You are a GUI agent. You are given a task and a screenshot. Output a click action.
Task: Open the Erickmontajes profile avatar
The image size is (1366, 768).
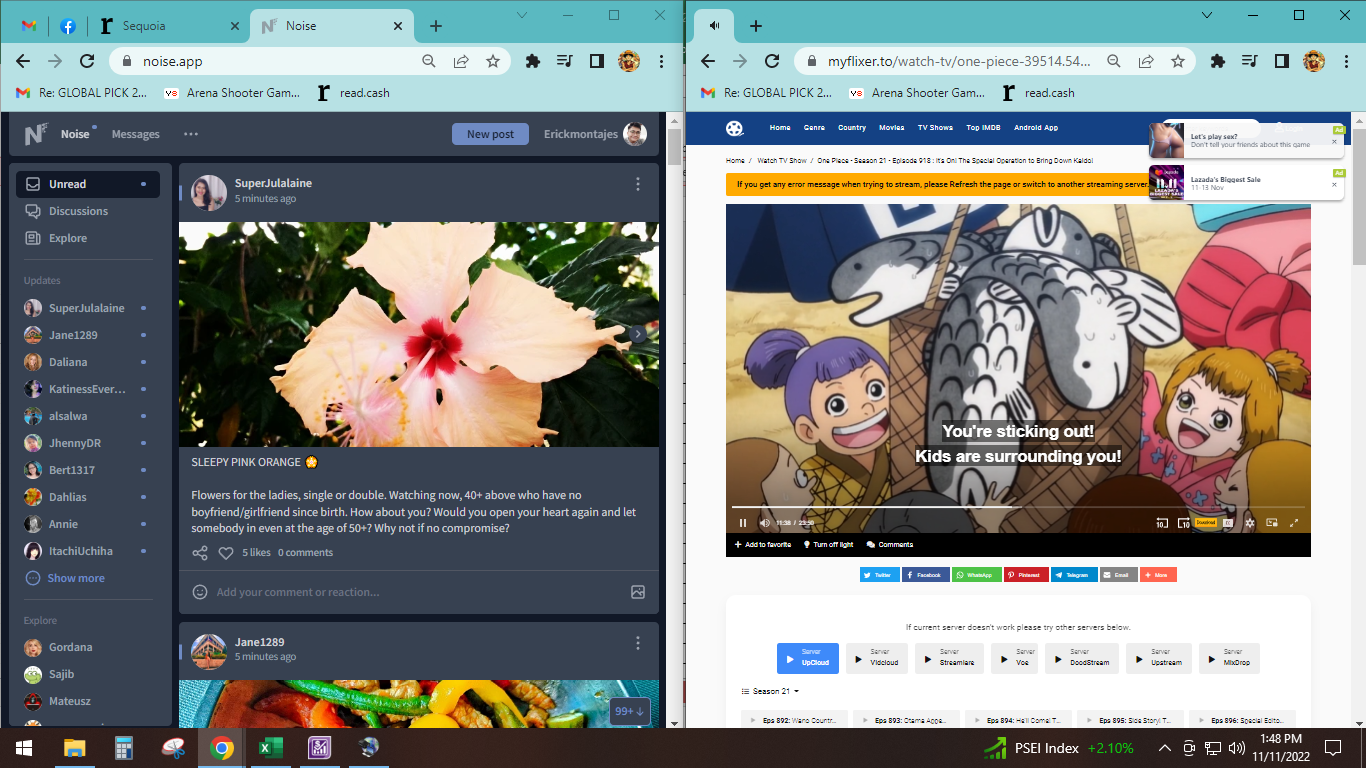634,134
